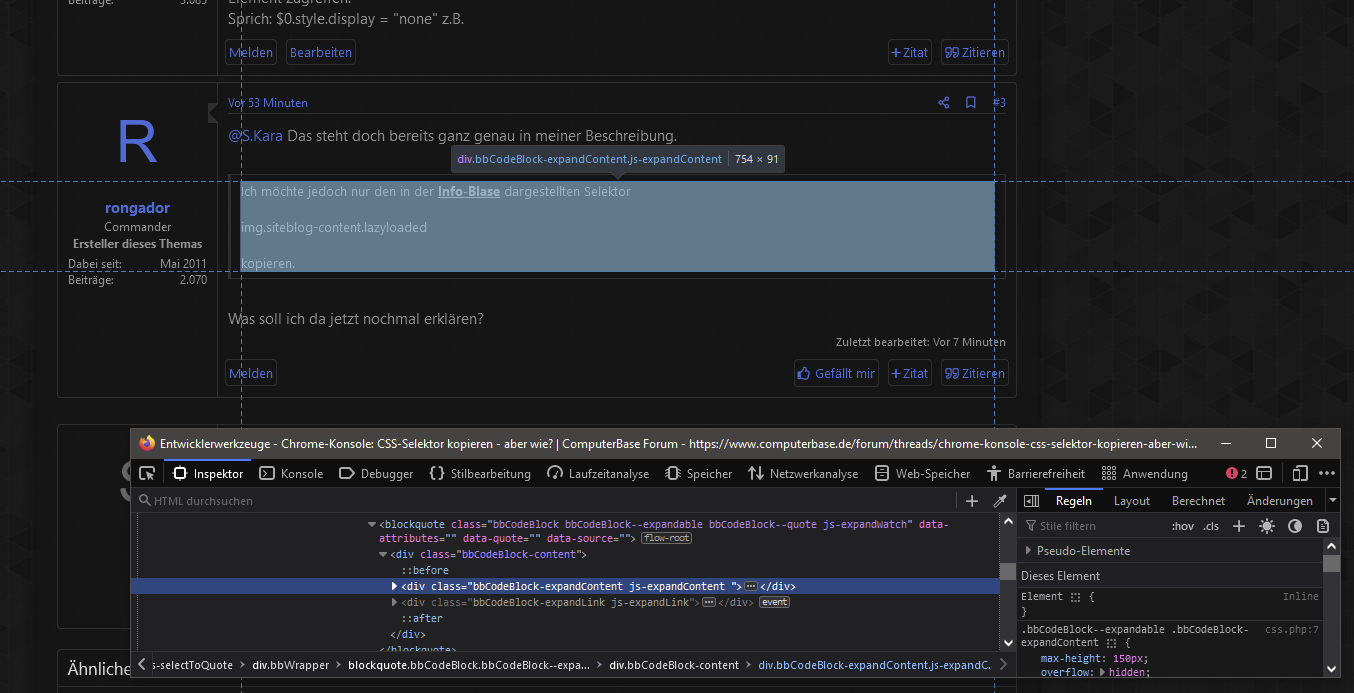Click the rules panel scrollbar thumb
Viewport: 1354px width, 693px height.
click(1331, 563)
